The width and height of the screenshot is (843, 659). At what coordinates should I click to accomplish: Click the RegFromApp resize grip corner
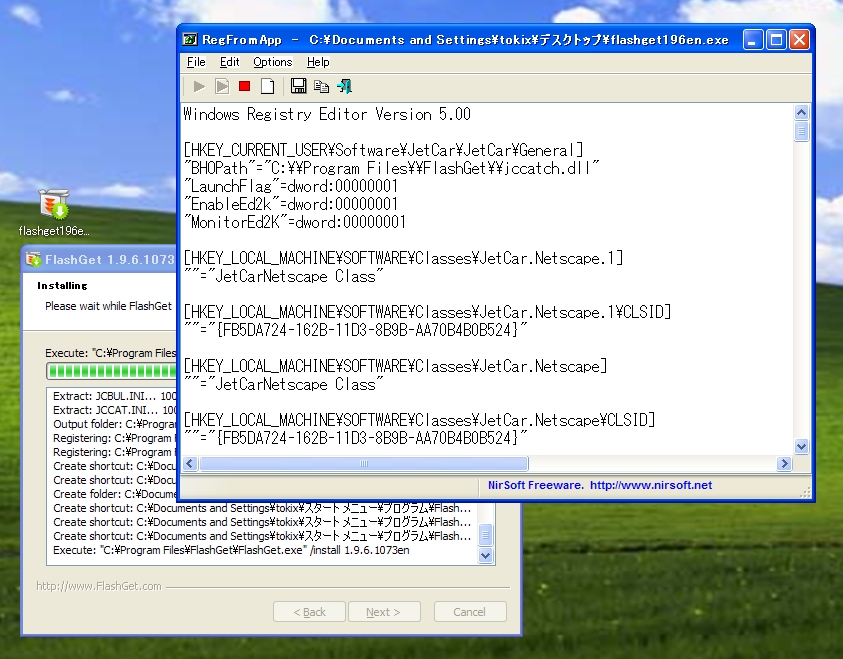[805, 492]
